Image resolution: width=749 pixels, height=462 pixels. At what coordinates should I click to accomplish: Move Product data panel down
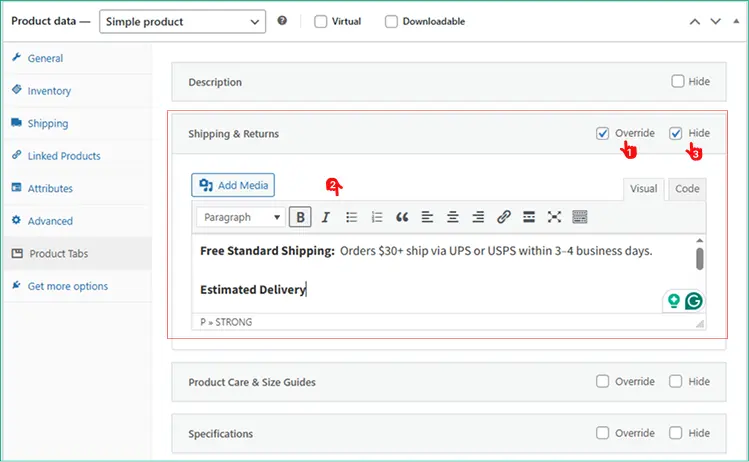716,21
